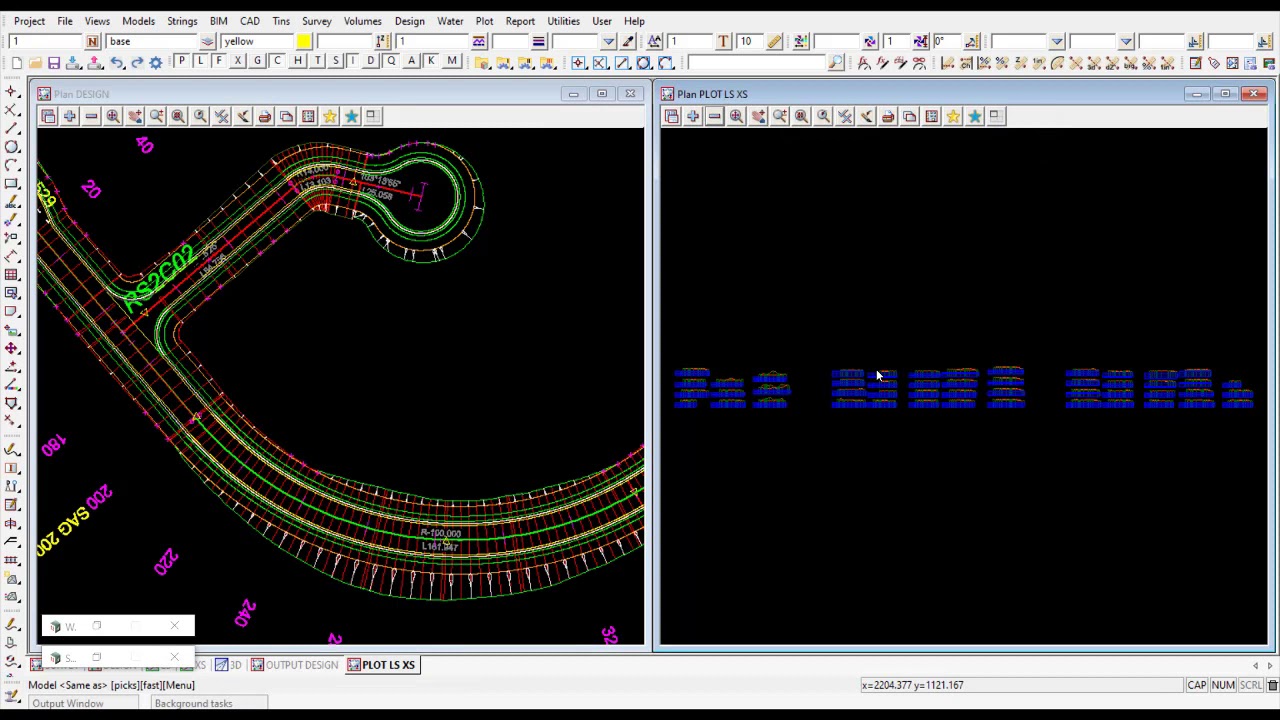The height and width of the screenshot is (720, 1280).
Task: Toggle the T snap button
Action: [x=316, y=62]
